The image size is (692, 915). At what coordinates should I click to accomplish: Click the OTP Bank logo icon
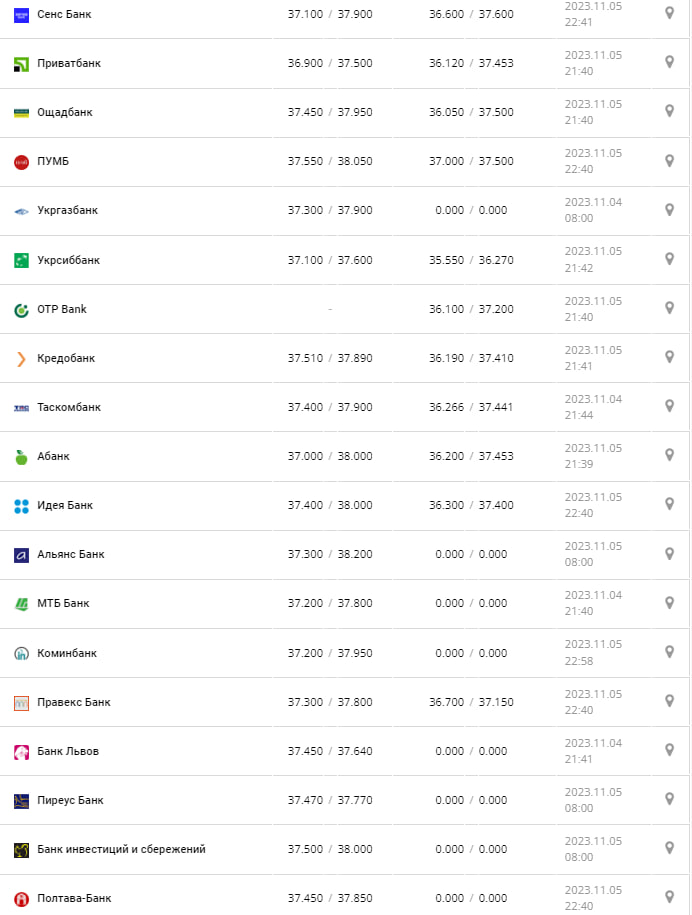click(21, 310)
